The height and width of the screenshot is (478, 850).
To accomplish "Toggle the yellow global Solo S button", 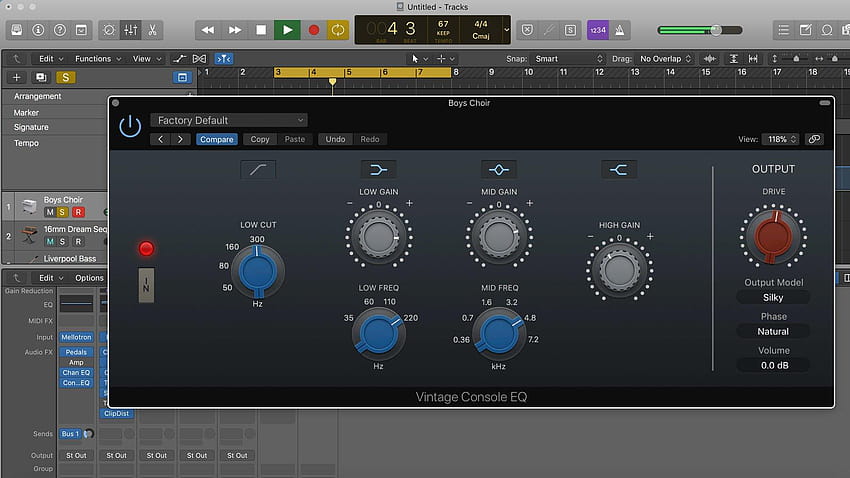I will [x=66, y=77].
